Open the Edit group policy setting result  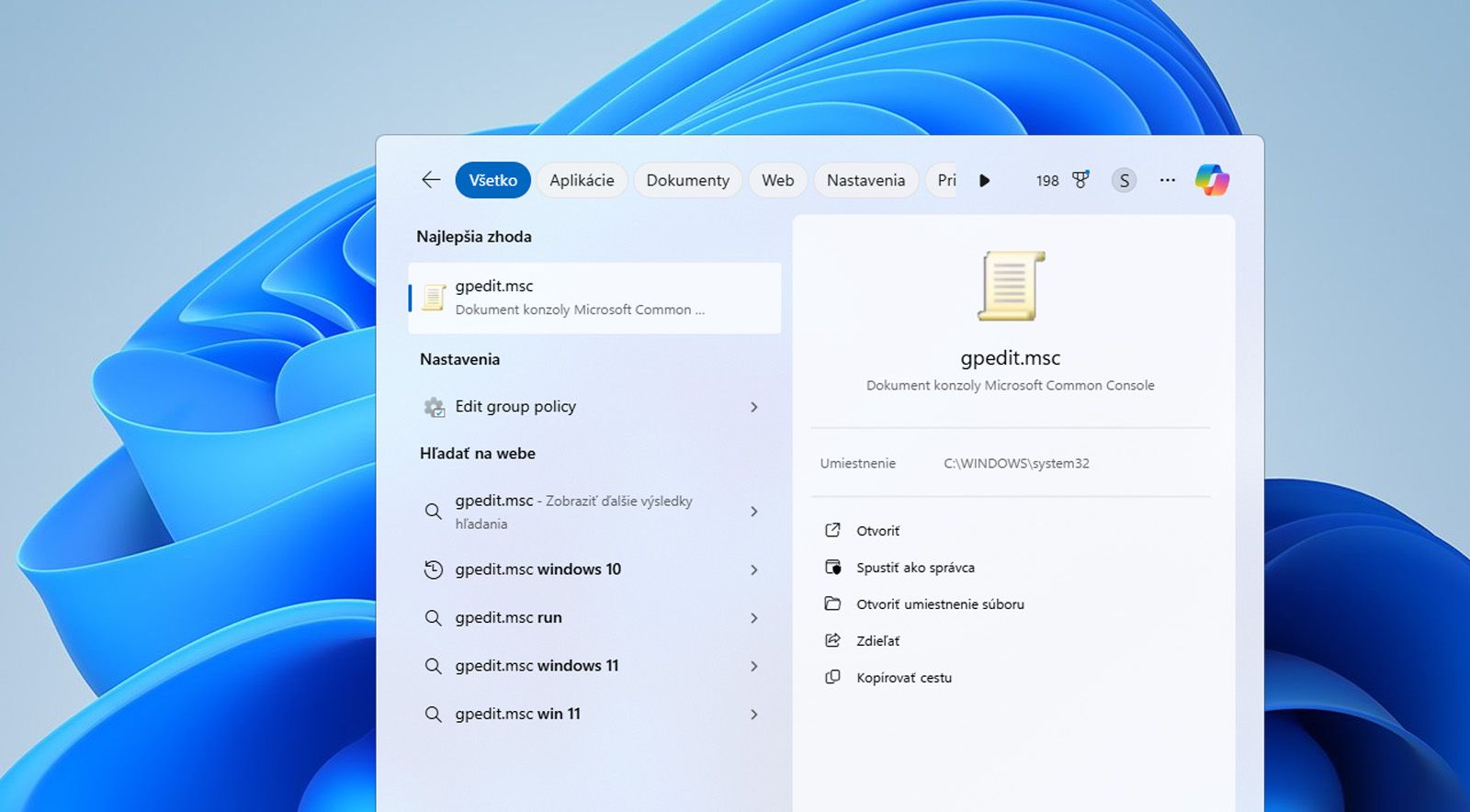(594, 407)
